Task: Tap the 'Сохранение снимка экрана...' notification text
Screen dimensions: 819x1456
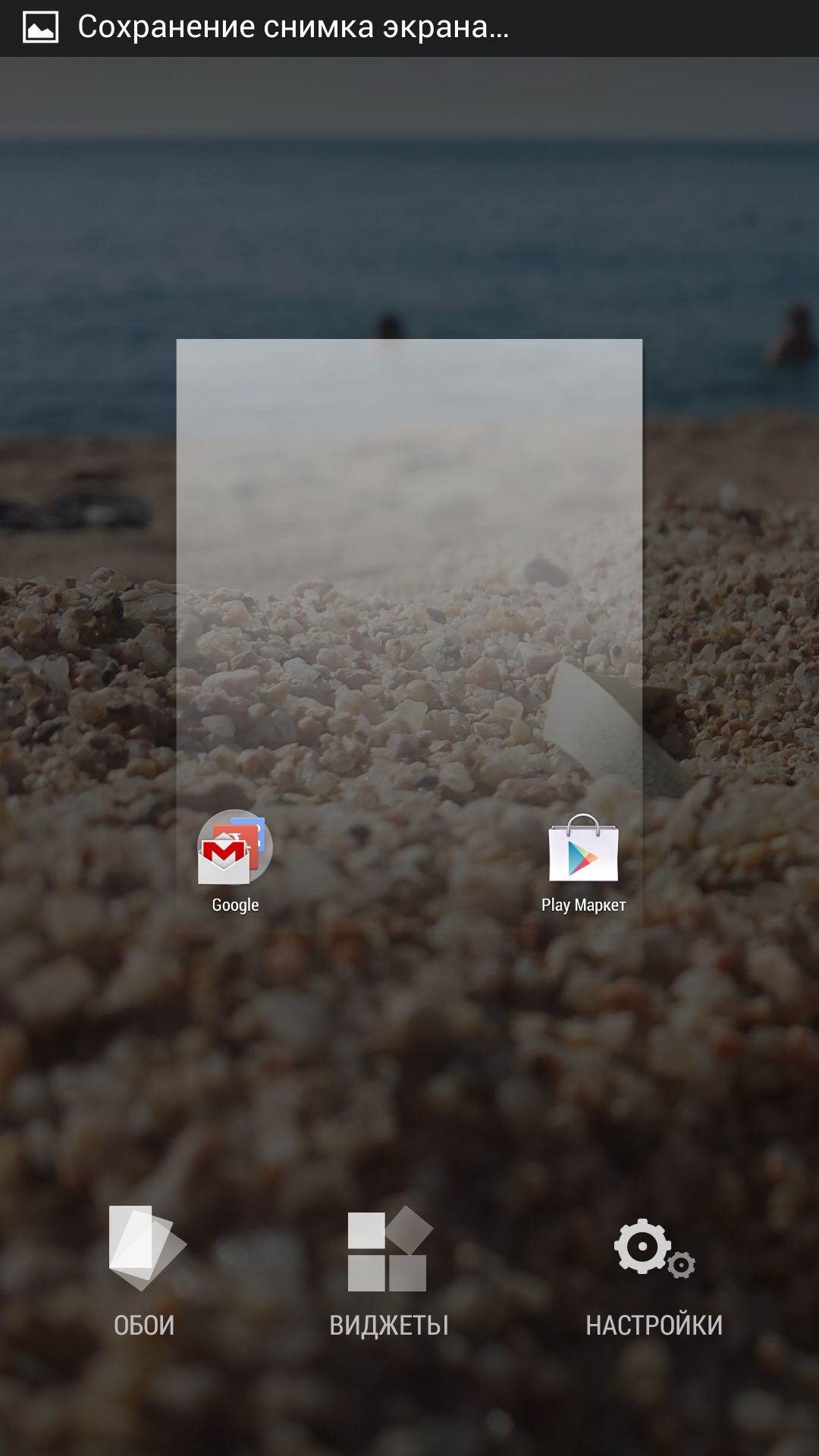Action: click(293, 27)
